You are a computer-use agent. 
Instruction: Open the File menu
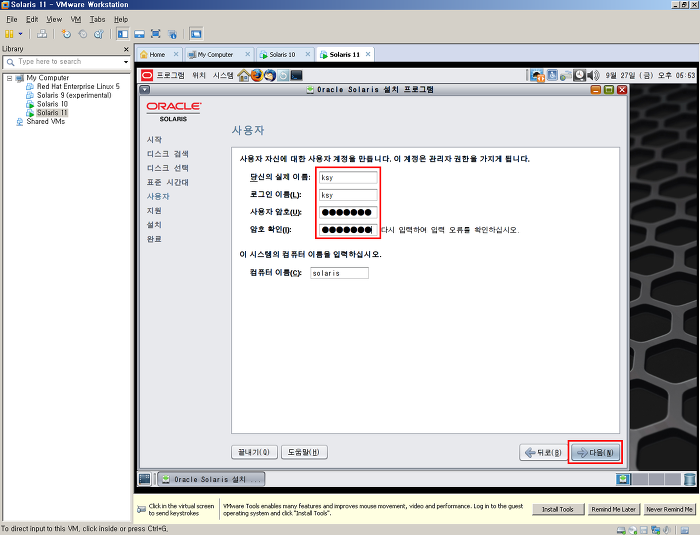[x=12, y=19]
